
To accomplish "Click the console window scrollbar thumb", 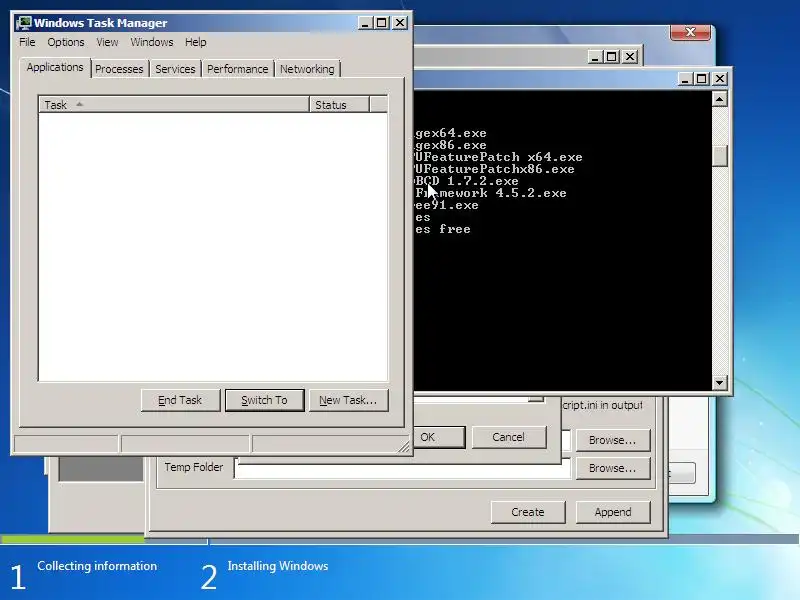I will [x=719, y=156].
